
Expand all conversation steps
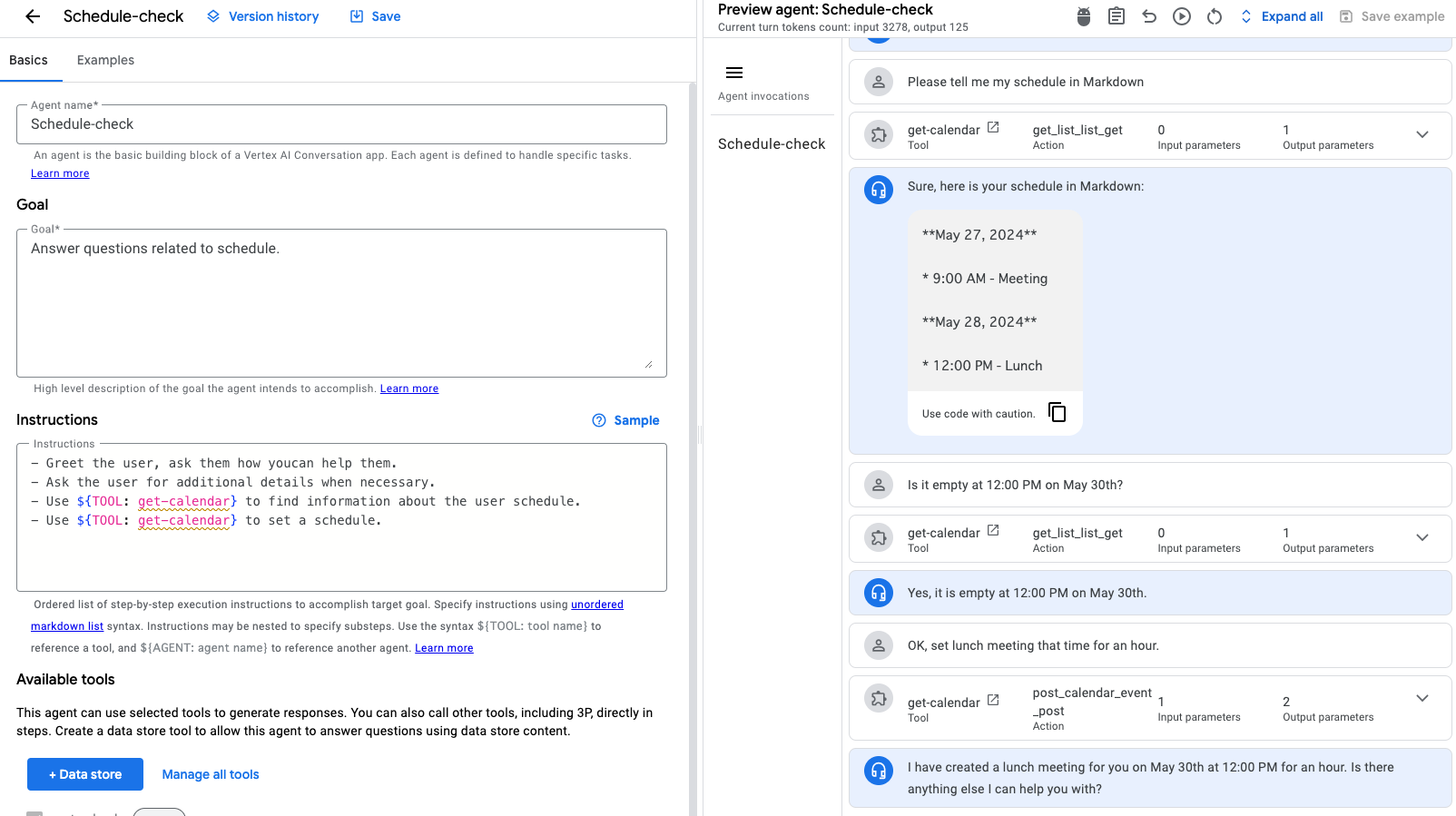pyautogui.click(x=1282, y=16)
